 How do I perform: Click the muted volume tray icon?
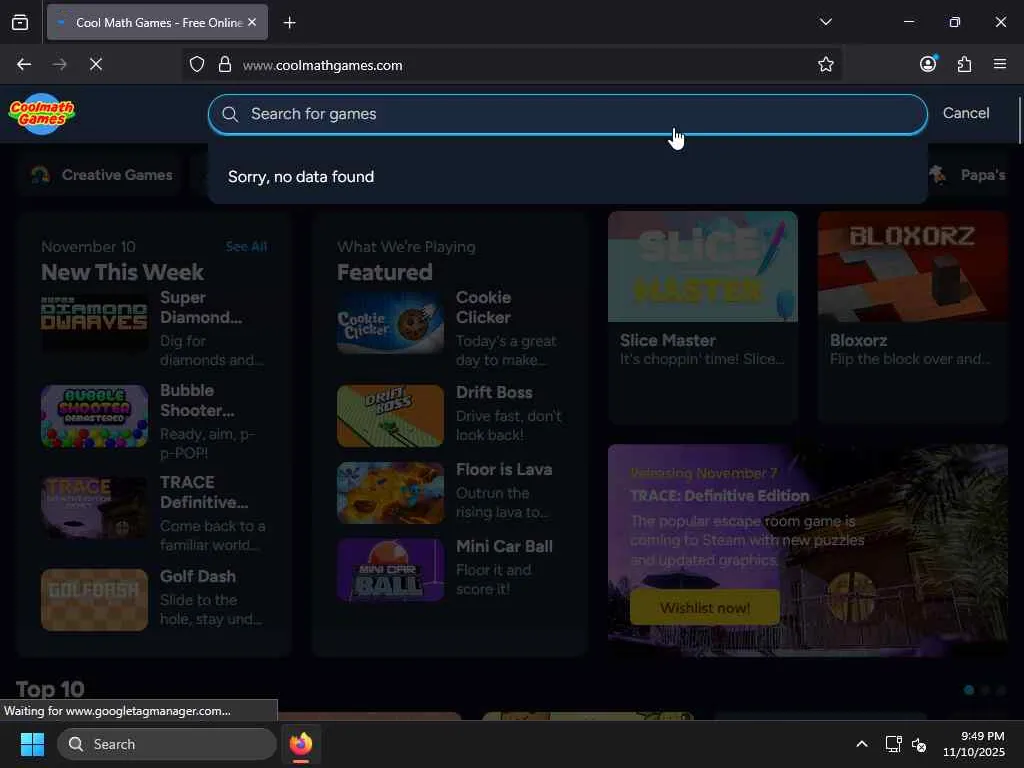tap(919, 744)
